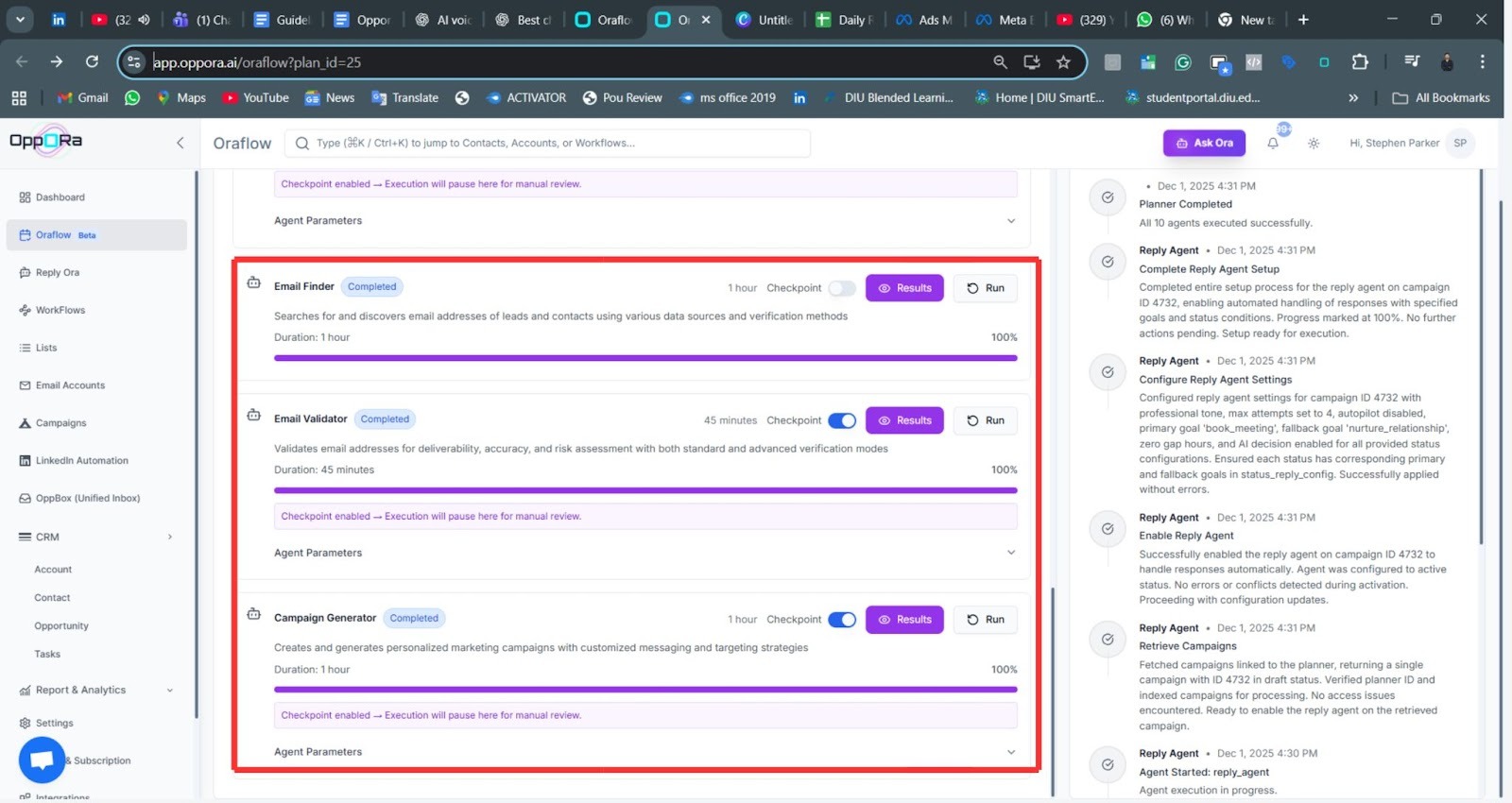Expand Email Validator Agent Parameters
Viewport: 1512px width, 803px height.
[x=1010, y=553]
